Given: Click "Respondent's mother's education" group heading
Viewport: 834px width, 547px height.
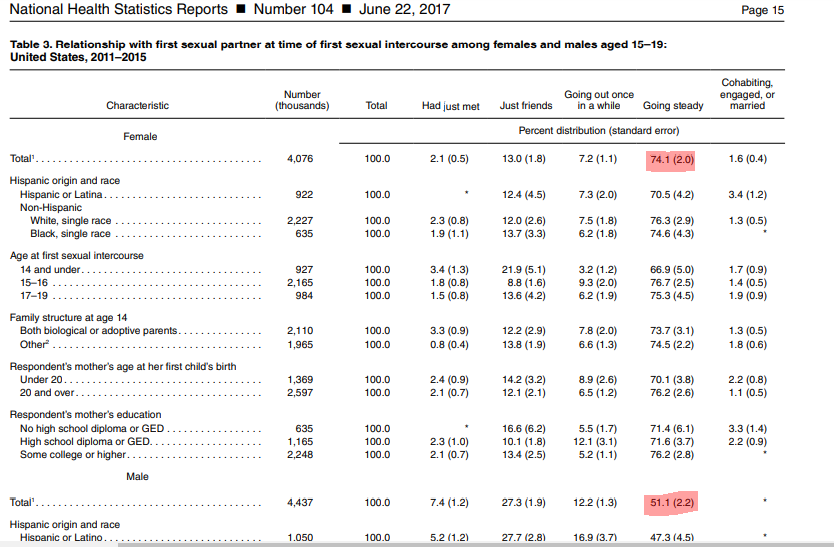Looking at the screenshot, I should (x=85, y=415).
